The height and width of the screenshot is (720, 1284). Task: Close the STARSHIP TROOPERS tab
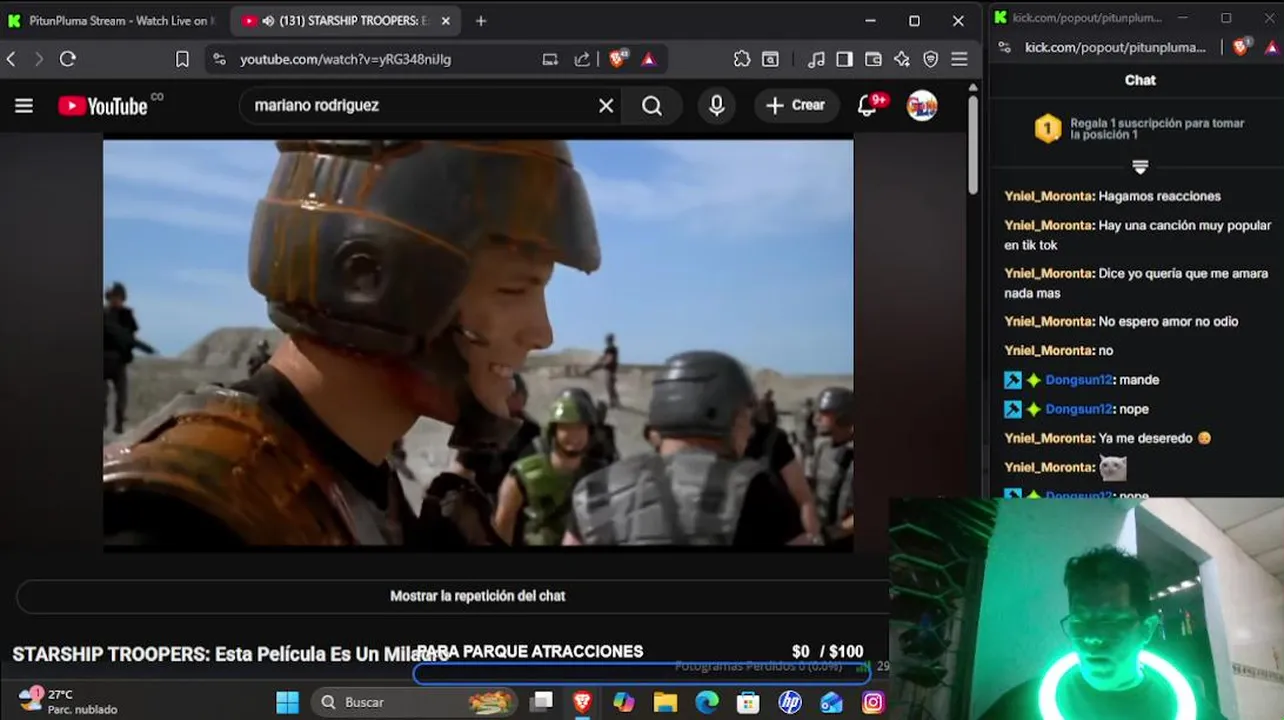pyautogui.click(x=446, y=21)
